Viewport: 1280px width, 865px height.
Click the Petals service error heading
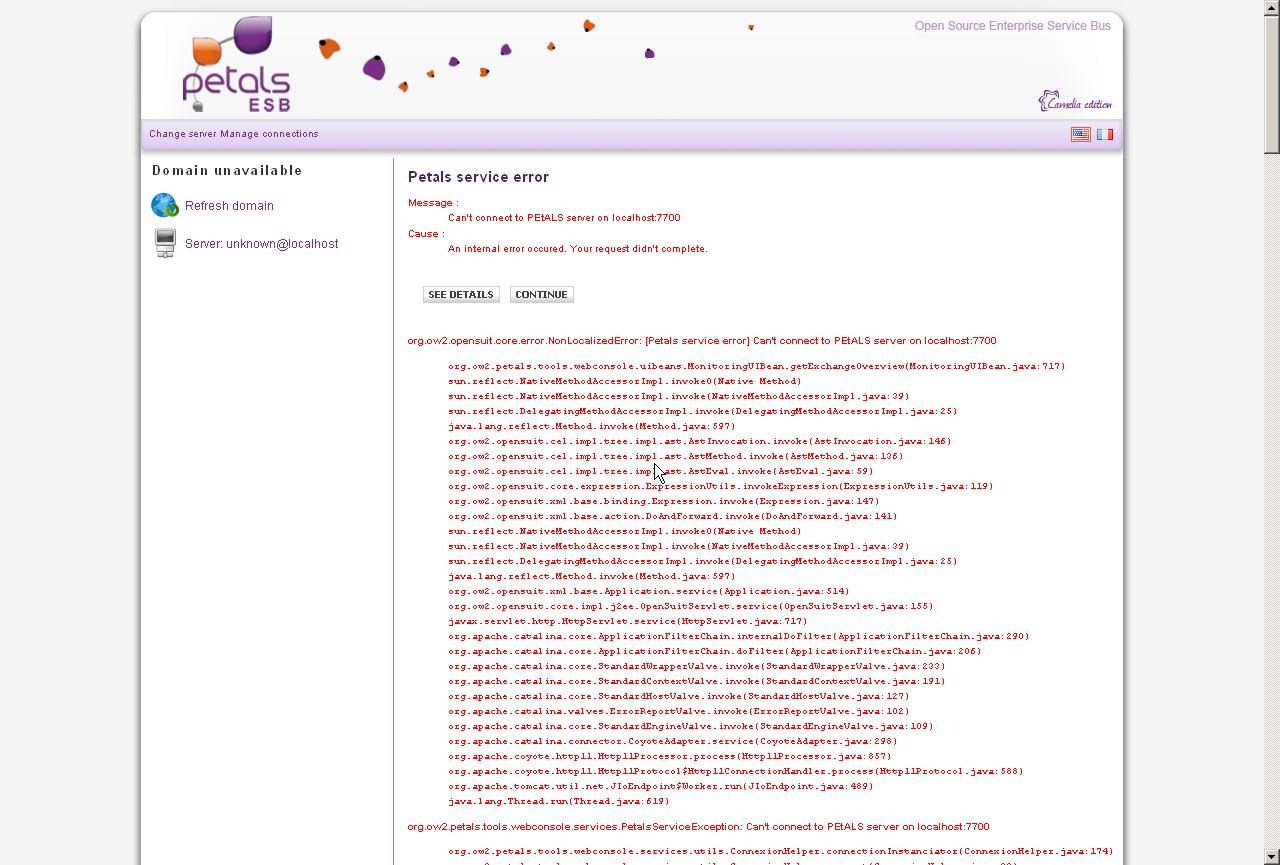click(x=478, y=177)
